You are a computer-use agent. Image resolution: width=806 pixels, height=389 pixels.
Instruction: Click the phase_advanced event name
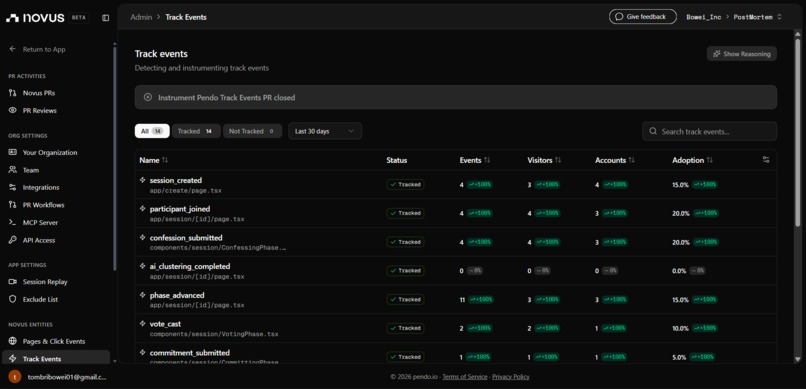177,295
